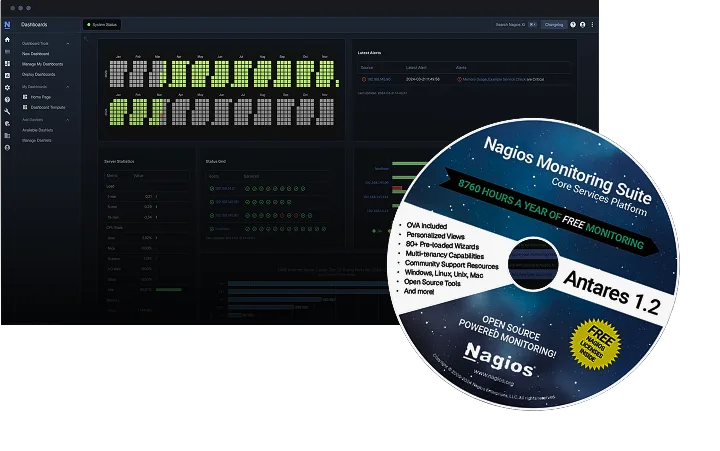Click the Changelog button

pos(553,25)
